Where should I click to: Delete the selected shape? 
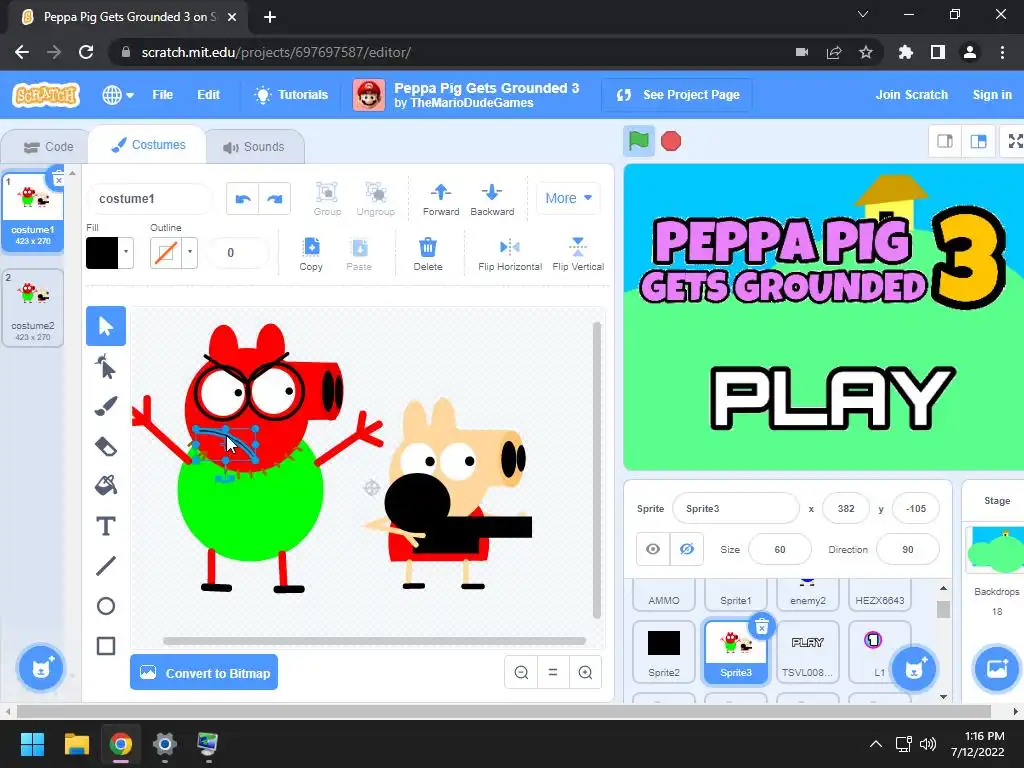[x=428, y=254]
